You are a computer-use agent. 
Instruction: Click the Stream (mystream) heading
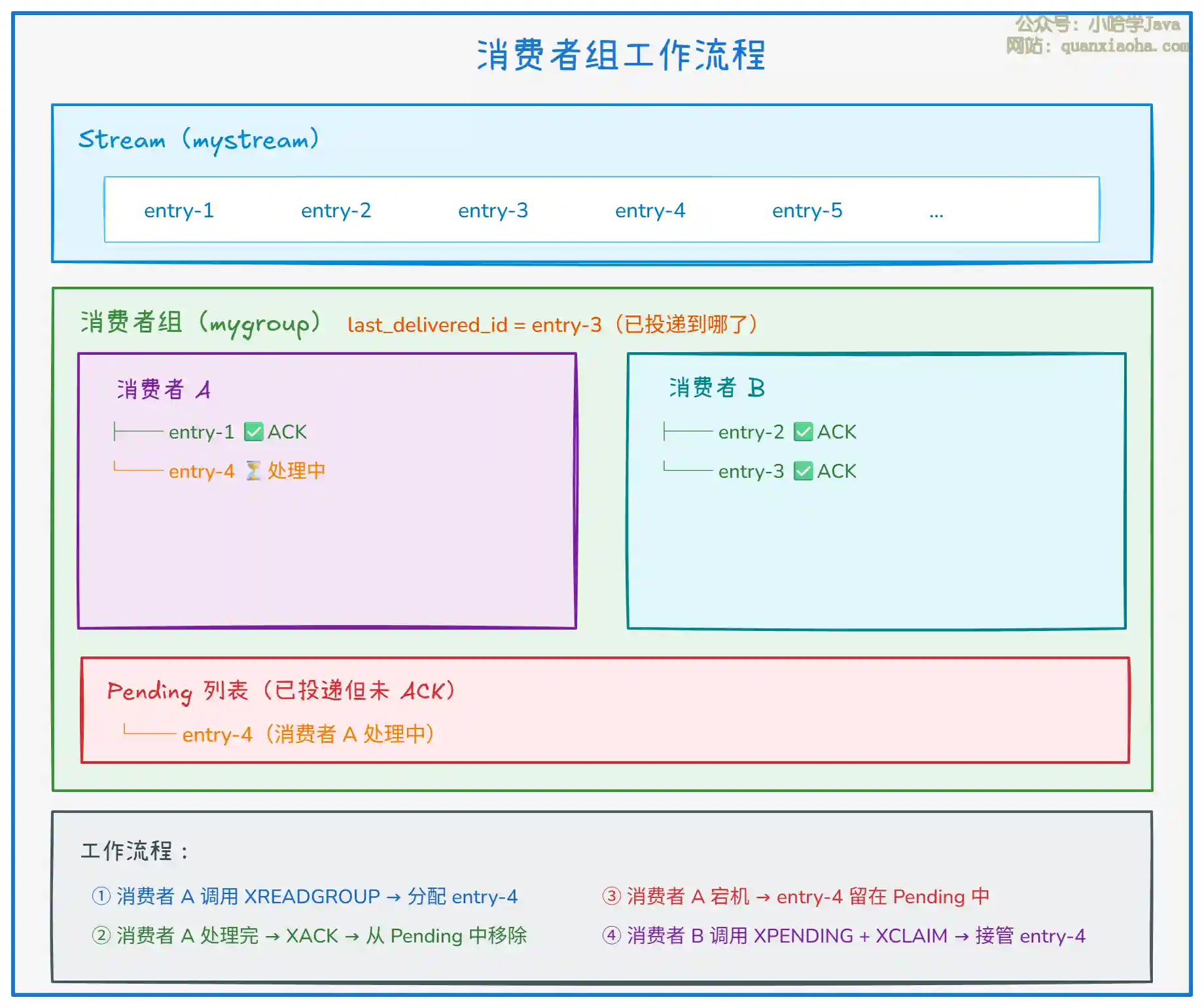click(x=198, y=140)
